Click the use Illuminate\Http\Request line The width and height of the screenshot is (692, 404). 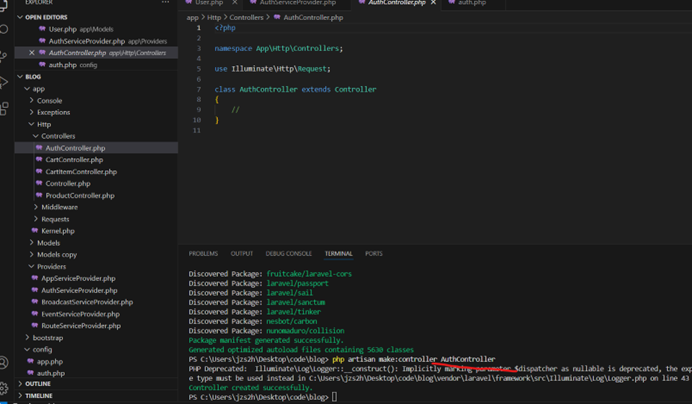pos(272,69)
